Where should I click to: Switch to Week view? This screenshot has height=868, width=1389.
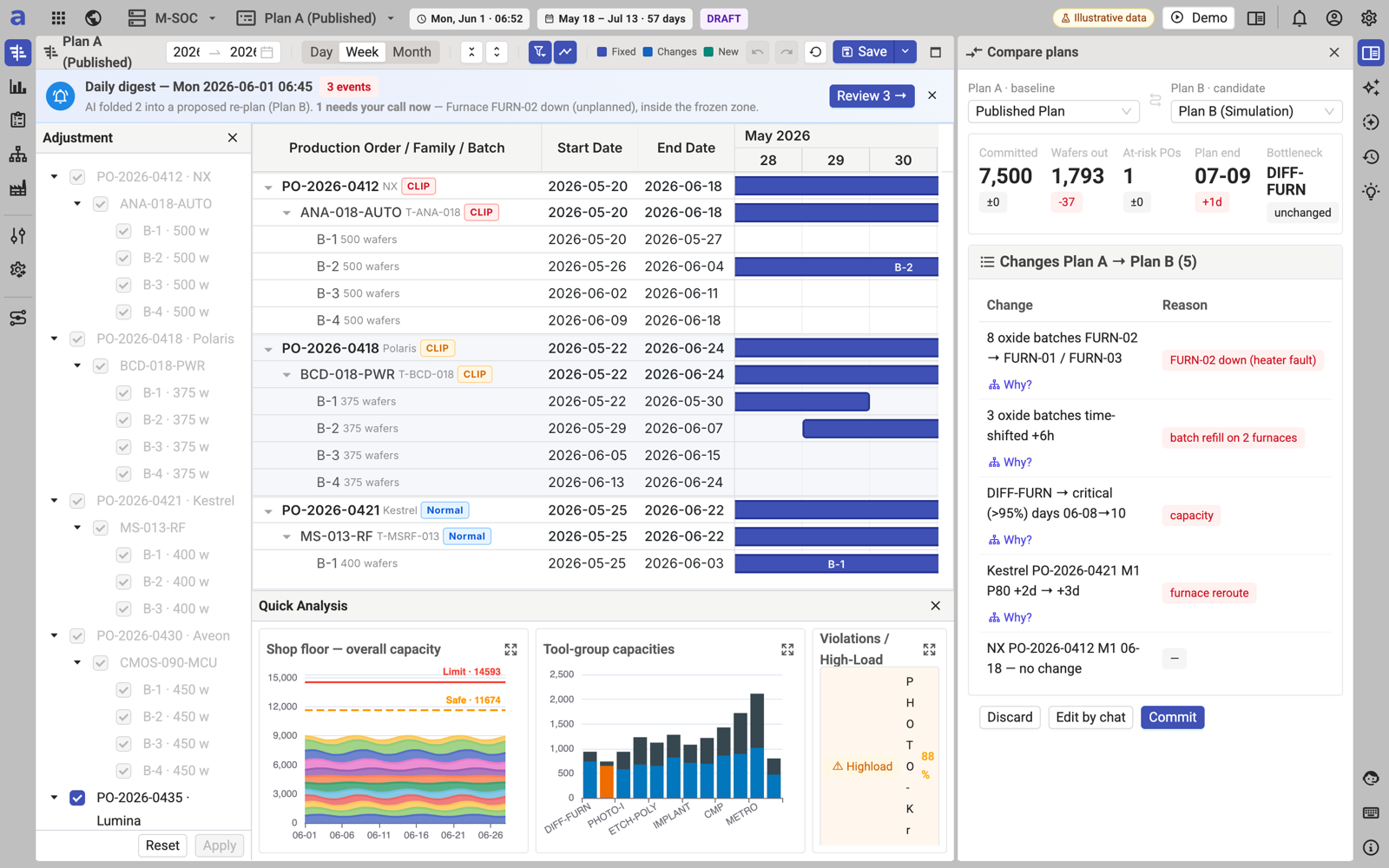pyautogui.click(x=362, y=52)
